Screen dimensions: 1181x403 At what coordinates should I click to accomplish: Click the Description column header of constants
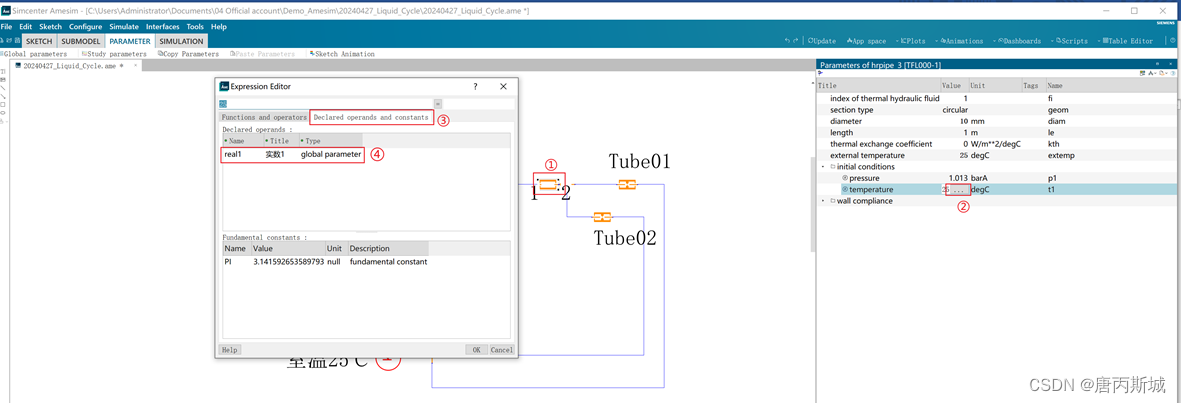(388, 249)
